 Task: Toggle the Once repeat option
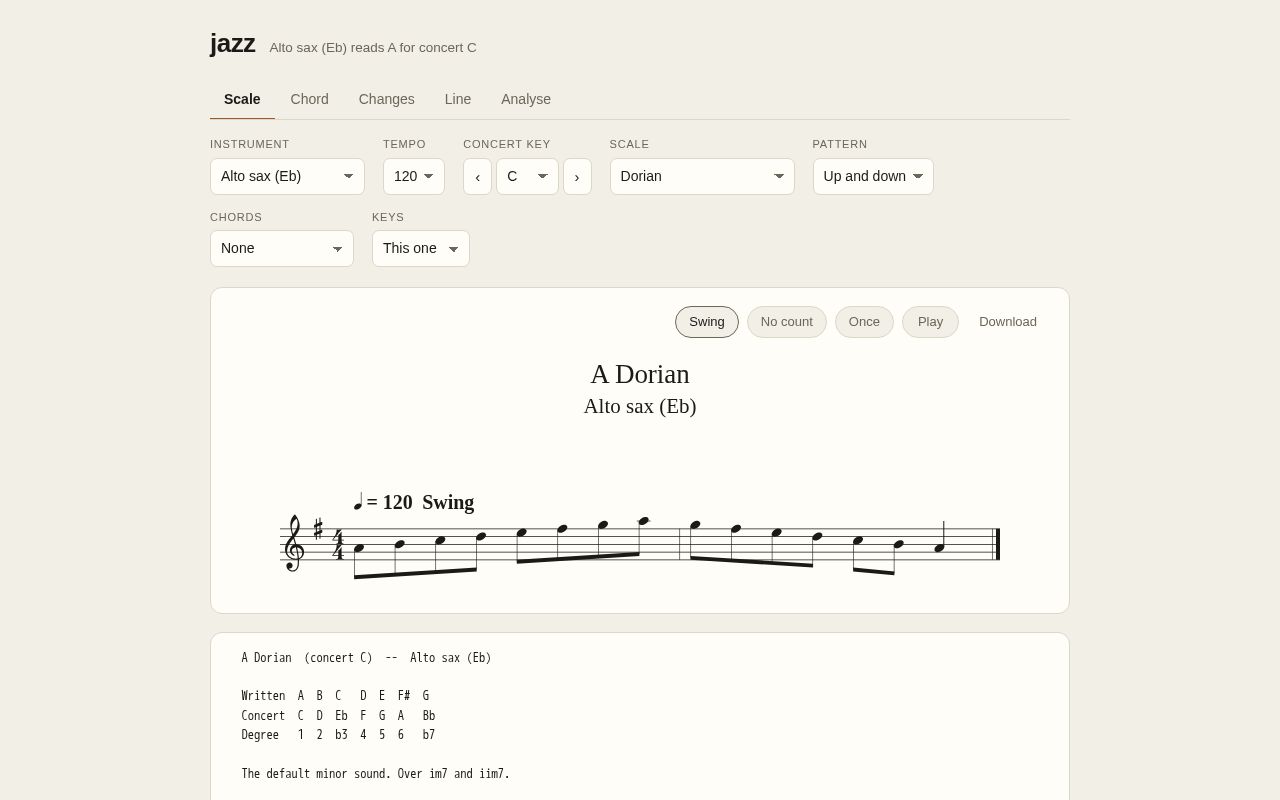point(864,322)
